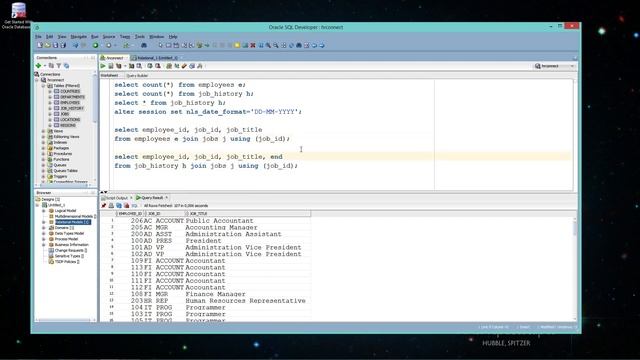Click the 'Public Accountant' result cell
The height and width of the screenshot is (360, 640).
pyautogui.click(x=220, y=221)
